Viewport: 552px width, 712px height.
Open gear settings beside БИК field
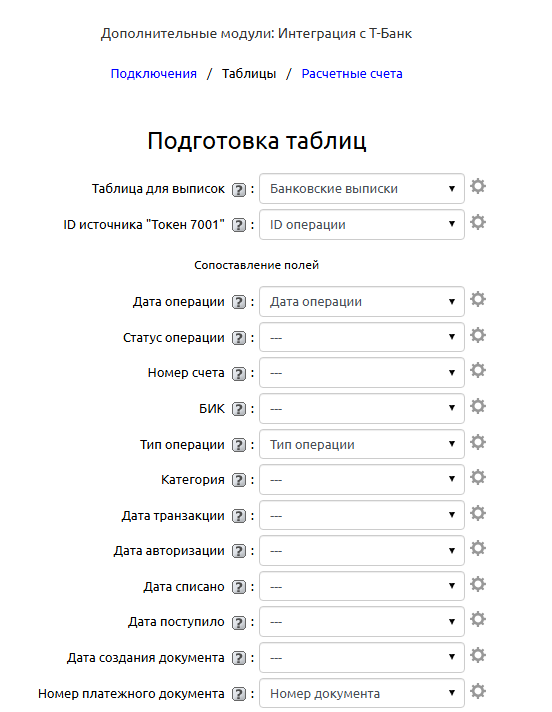point(478,406)
